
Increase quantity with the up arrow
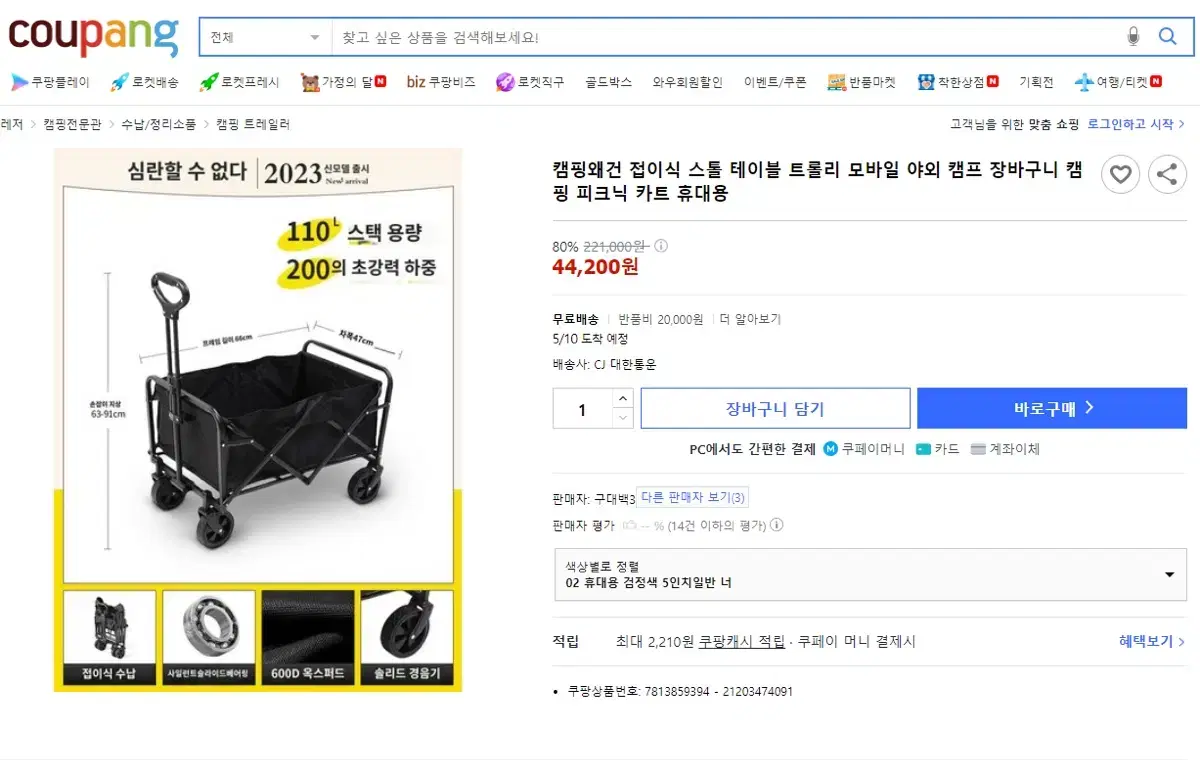pyautogui.click(x=623, y=398)
